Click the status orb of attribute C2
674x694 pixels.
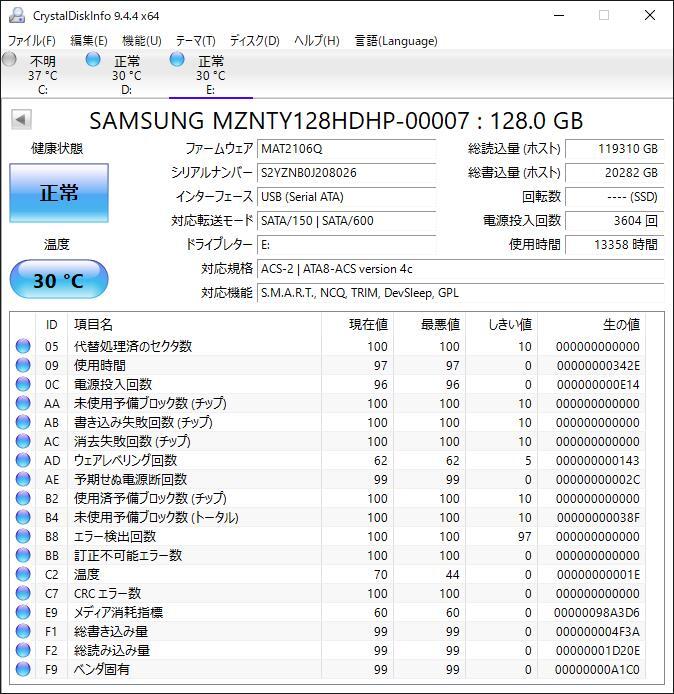point(23,574)
